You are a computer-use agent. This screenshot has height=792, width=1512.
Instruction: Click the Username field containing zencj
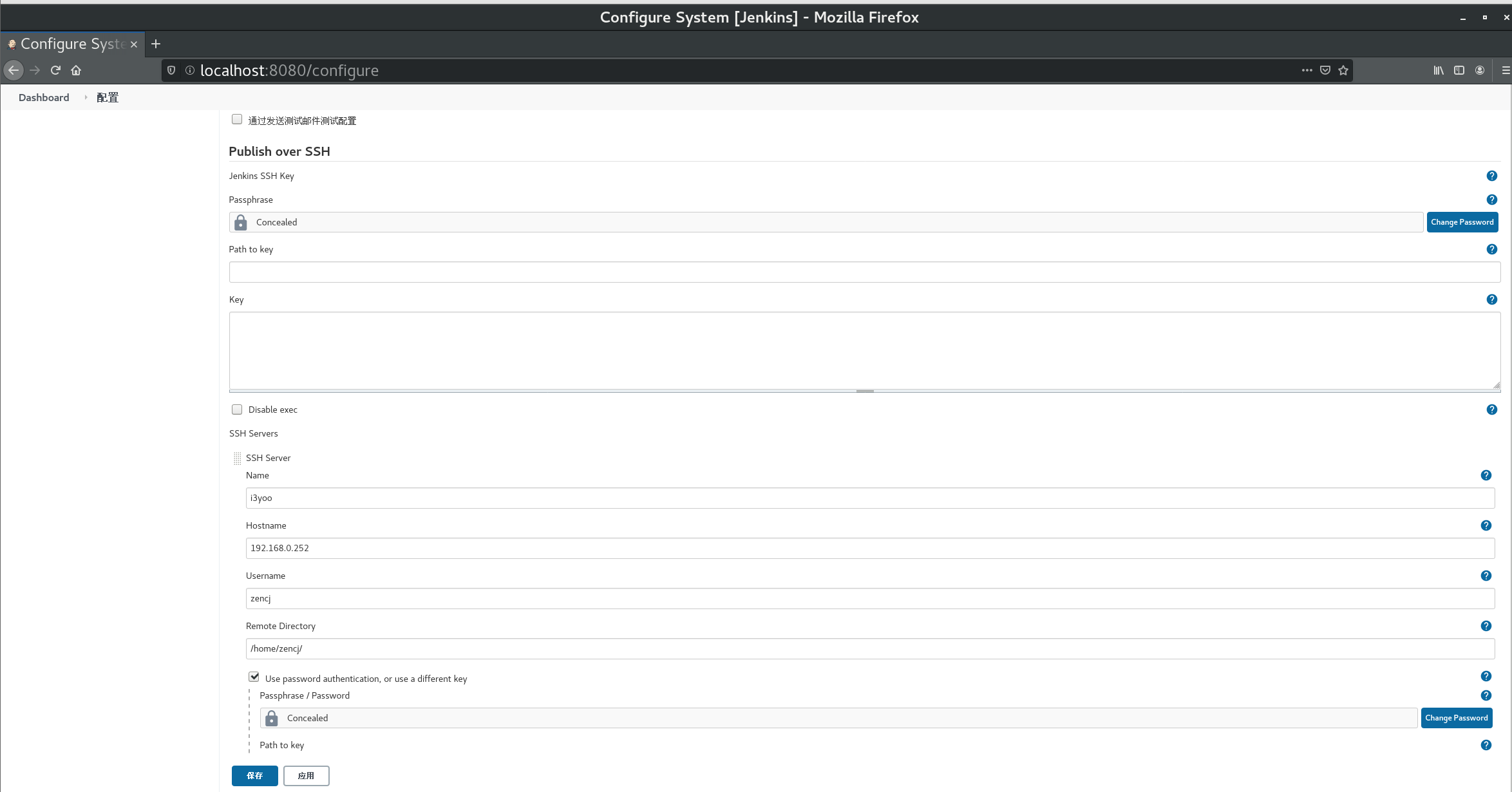pyautogui.click(x=870, y=598)
